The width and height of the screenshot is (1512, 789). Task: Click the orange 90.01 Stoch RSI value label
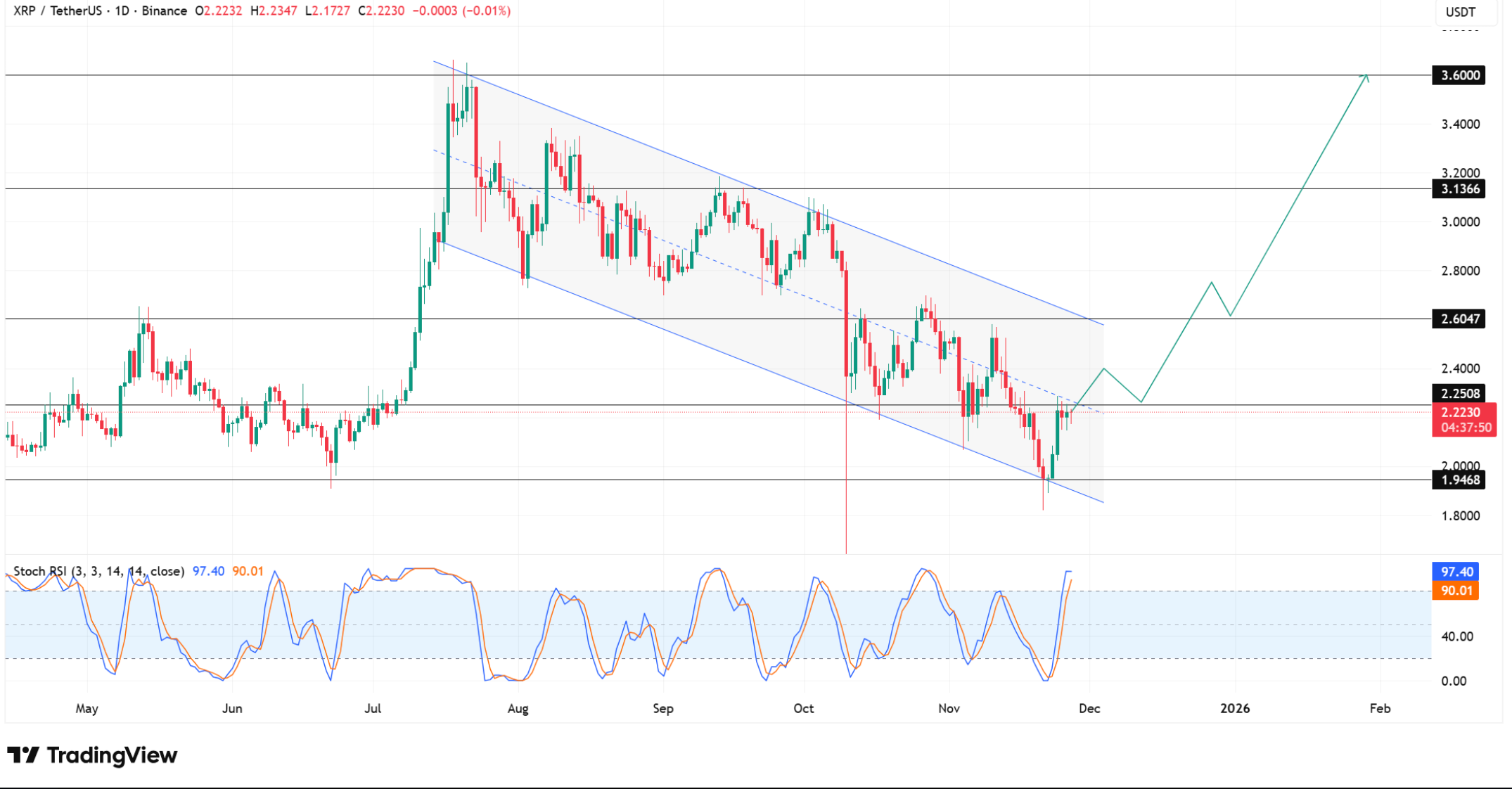point(1456,591)
